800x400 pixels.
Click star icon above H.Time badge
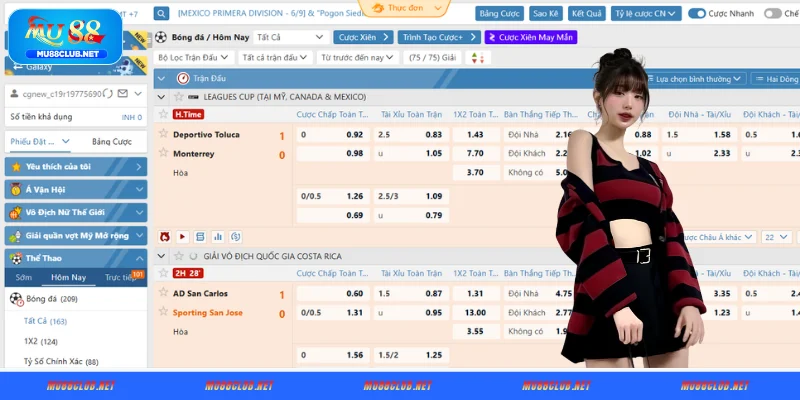pos(163,114)
